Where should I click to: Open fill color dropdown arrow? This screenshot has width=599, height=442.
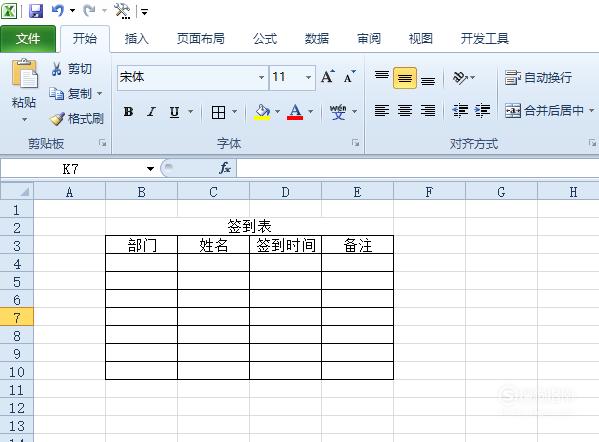click(x=278, y=112)
